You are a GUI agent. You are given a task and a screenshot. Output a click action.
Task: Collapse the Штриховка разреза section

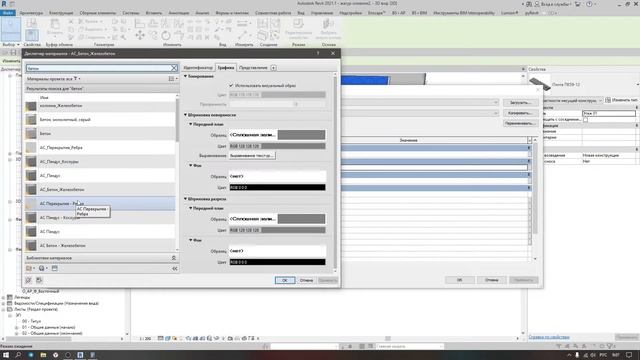(x=185, y=199)
